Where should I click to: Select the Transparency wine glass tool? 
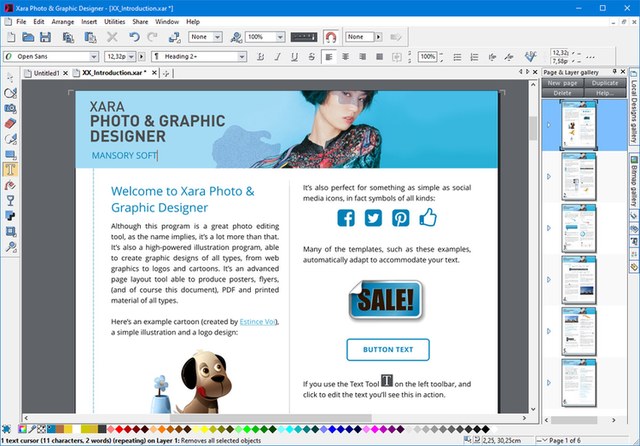[10, 200]
